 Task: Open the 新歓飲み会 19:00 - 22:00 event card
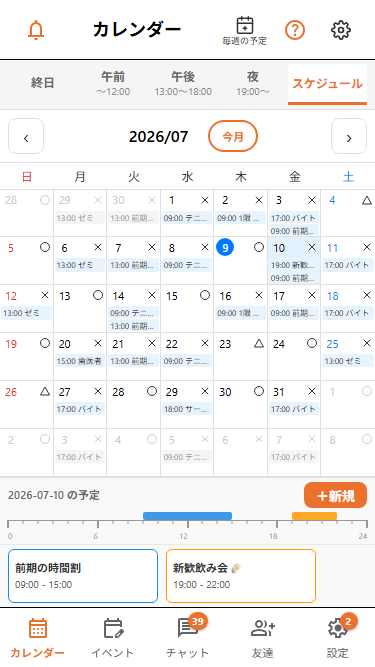click(x=241, y=576)
